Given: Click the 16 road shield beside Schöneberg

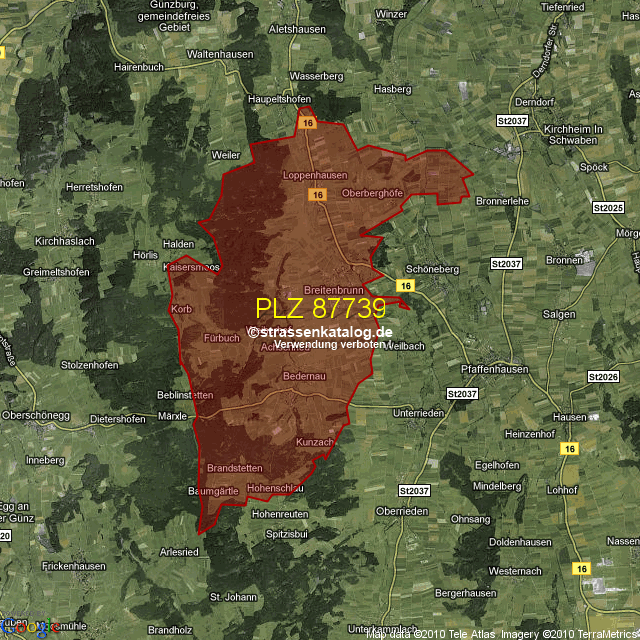Looking at the screenshot, I should click(x=404, y=286).
